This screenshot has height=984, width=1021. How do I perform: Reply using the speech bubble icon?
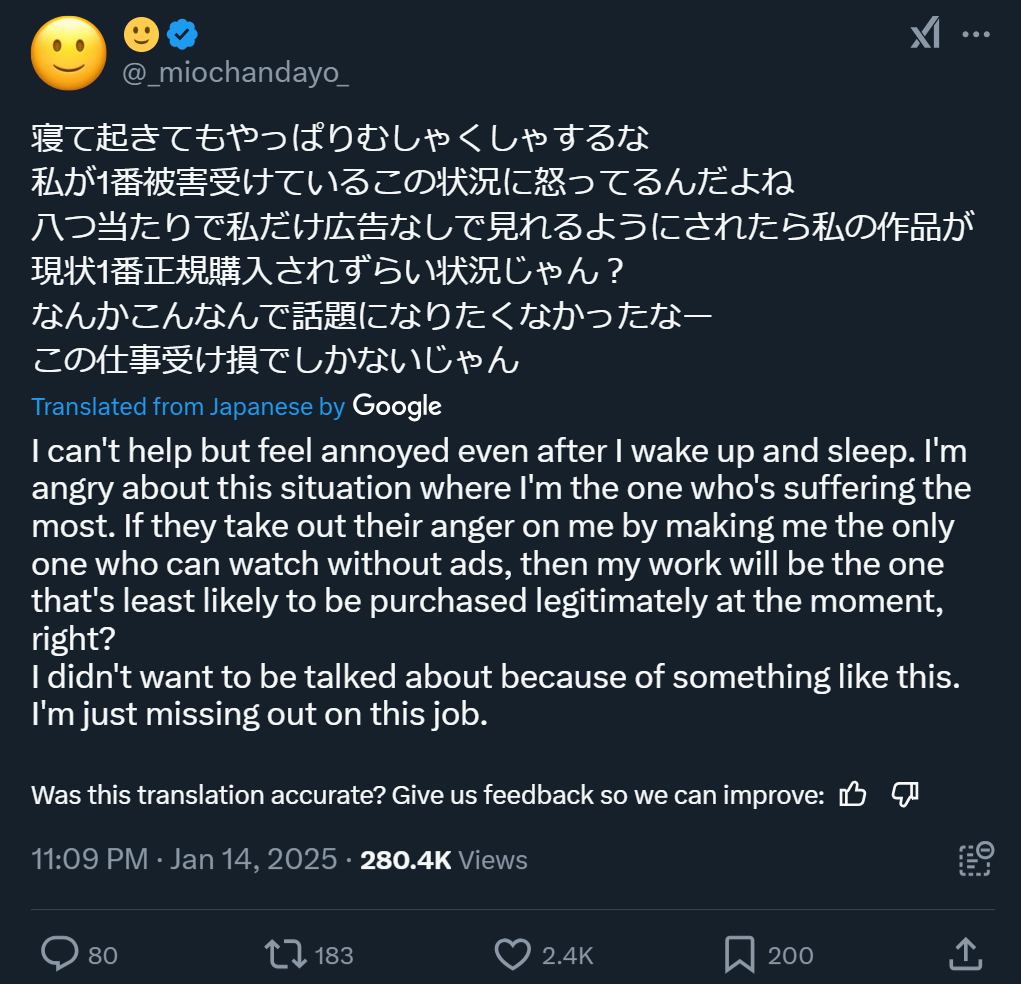pos(59,954)
